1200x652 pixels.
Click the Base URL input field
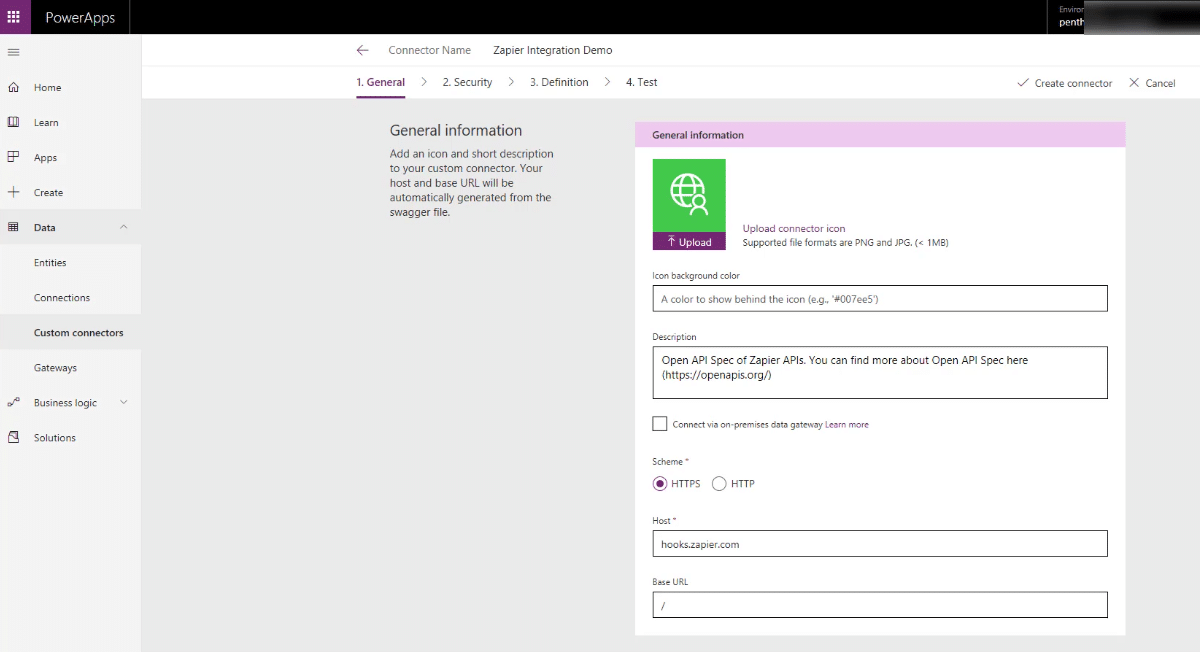click(x=880, y=605)
